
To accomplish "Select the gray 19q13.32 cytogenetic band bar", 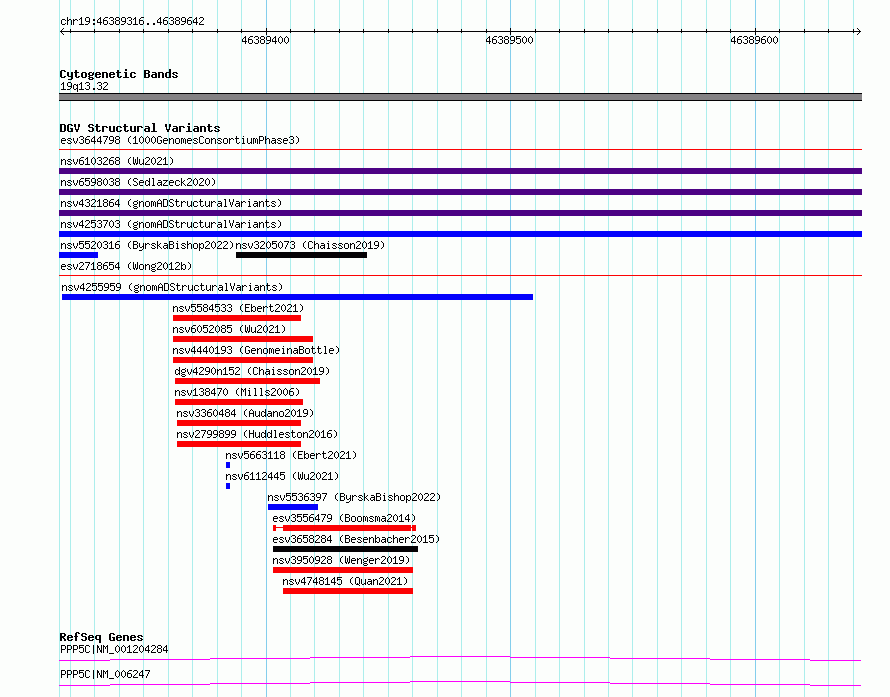I will click(x=460, y=97).
